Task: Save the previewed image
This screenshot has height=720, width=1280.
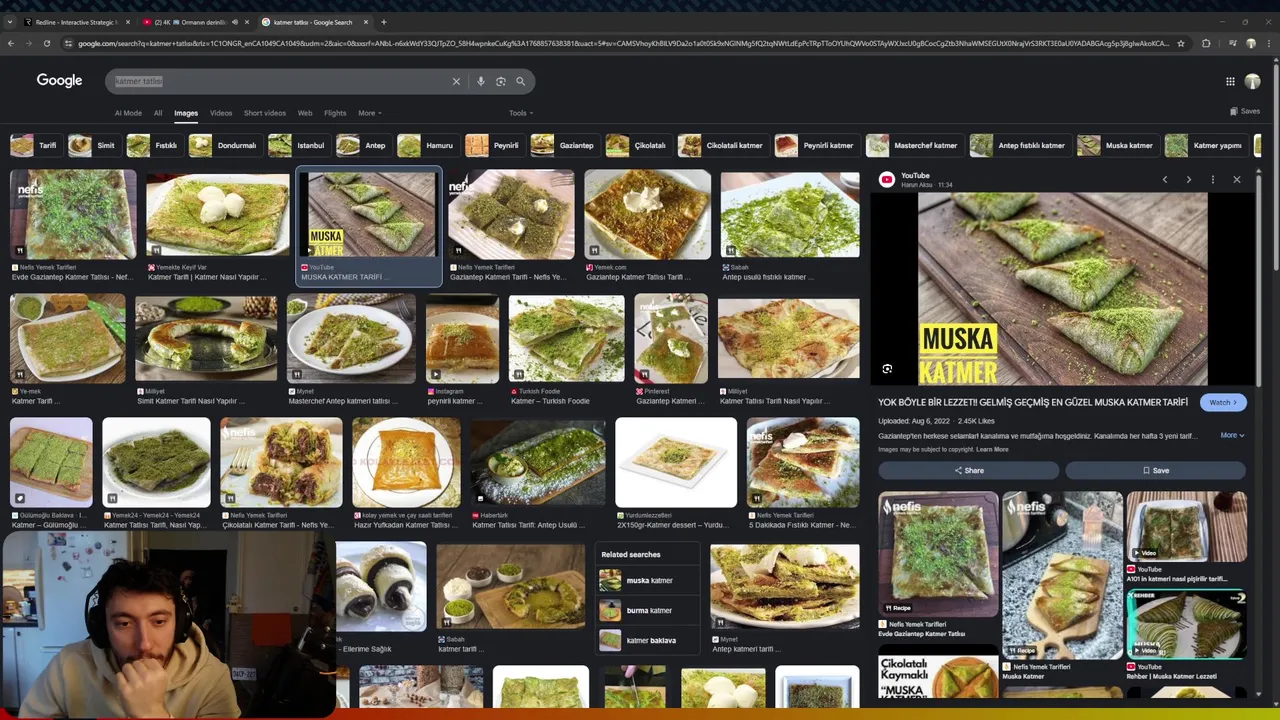Action: [x=1155, y=470]
